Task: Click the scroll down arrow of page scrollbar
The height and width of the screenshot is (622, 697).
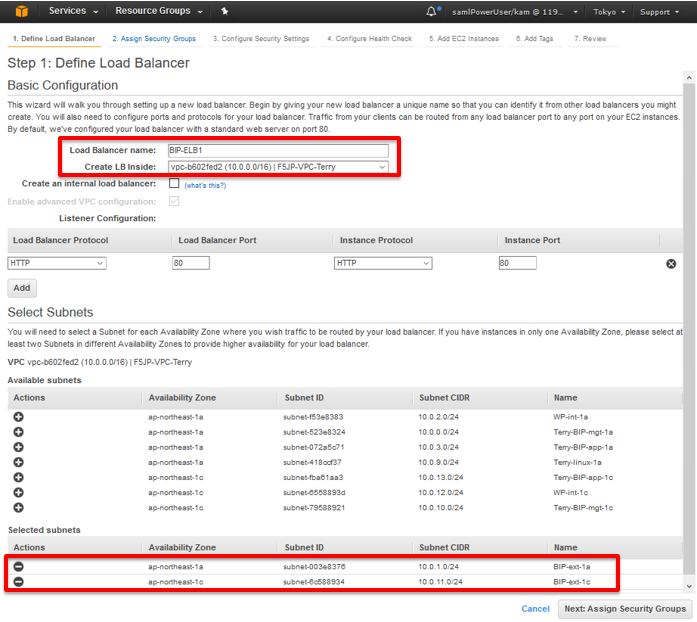Action: point(689,586)
